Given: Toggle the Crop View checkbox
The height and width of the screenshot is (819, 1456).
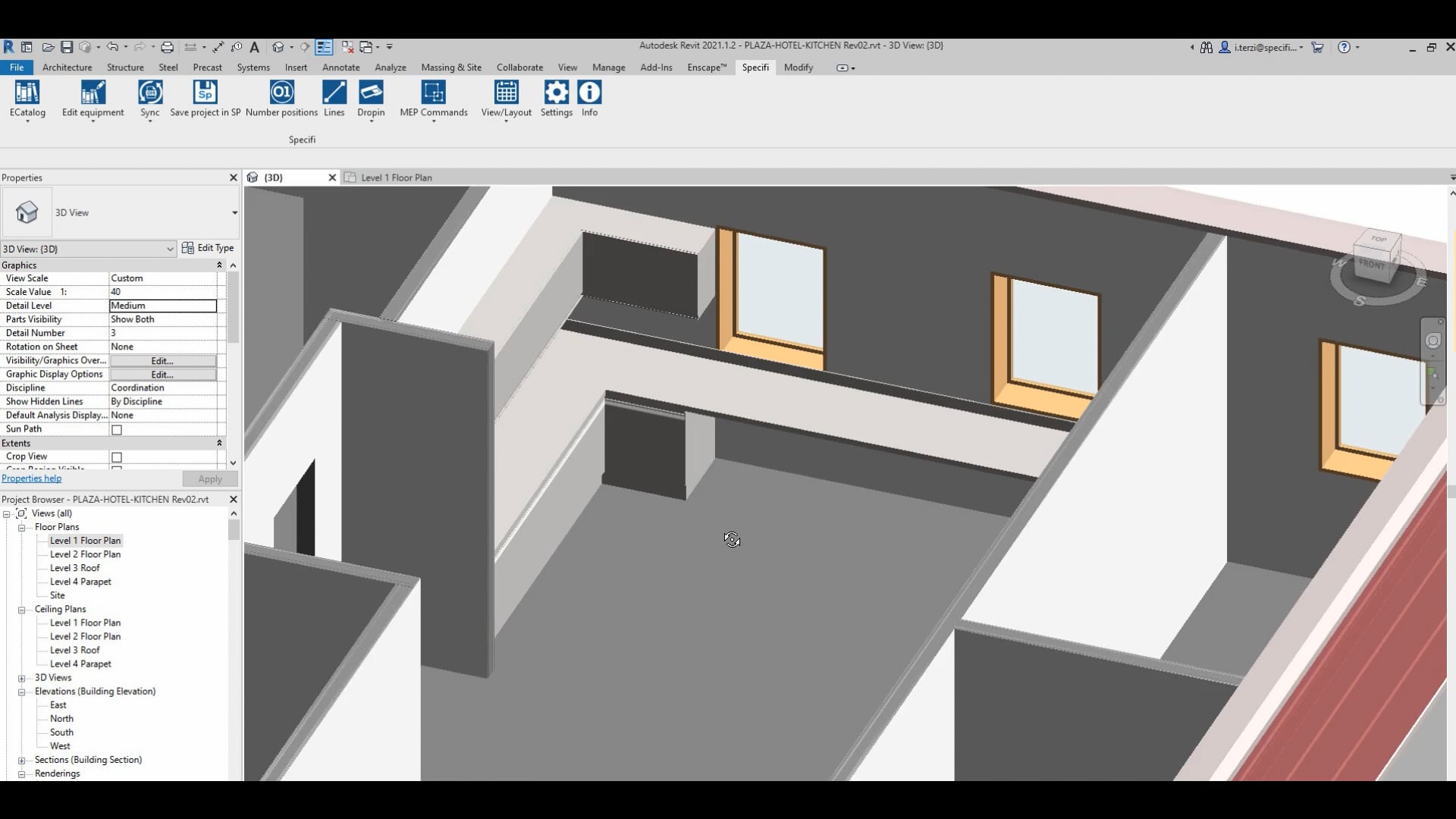Looking at the screenshot, I should 117,457.
